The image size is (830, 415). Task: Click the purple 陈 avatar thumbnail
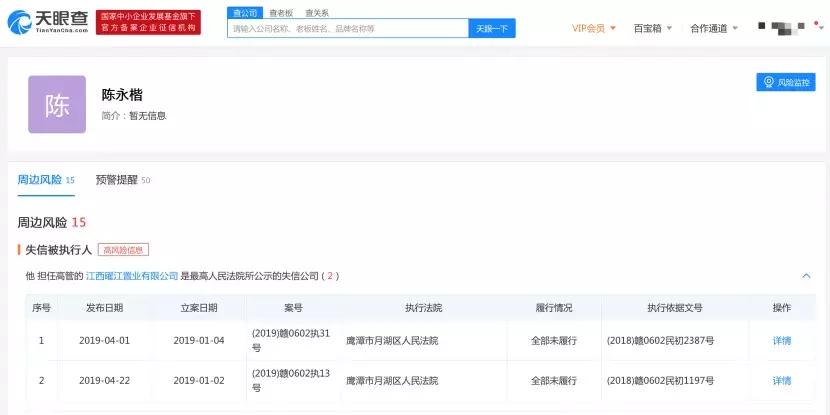(x=57, y=104)
